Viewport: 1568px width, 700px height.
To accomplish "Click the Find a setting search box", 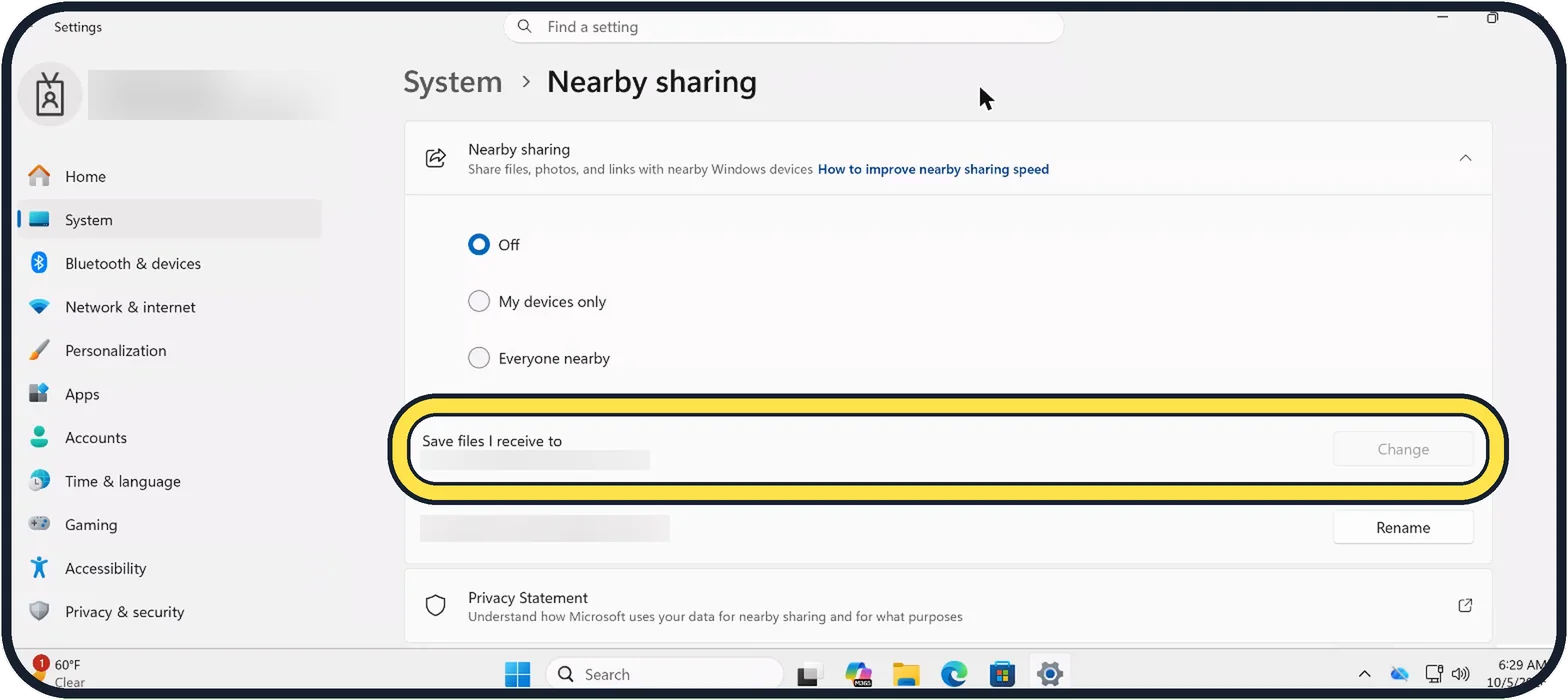I will tap(783, 27).
